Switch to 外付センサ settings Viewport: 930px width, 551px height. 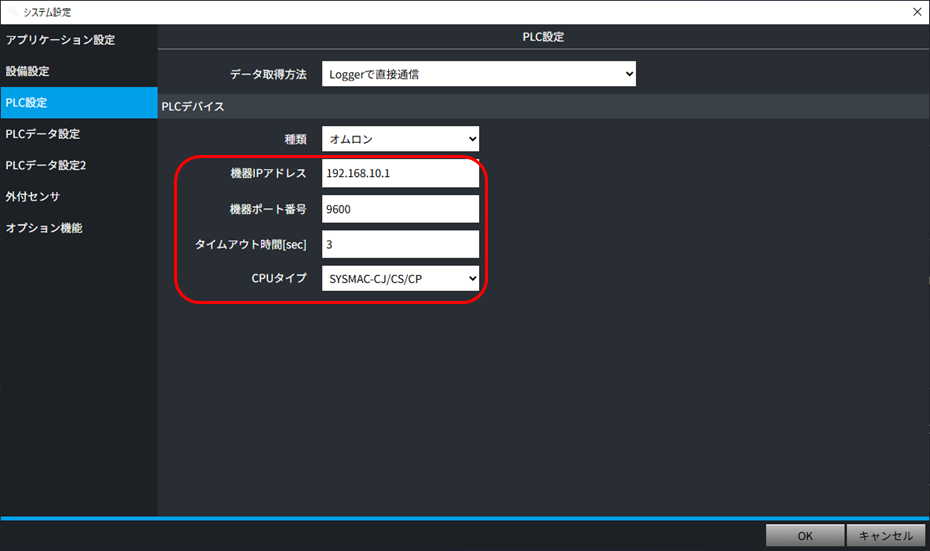(x=33, y=196)
